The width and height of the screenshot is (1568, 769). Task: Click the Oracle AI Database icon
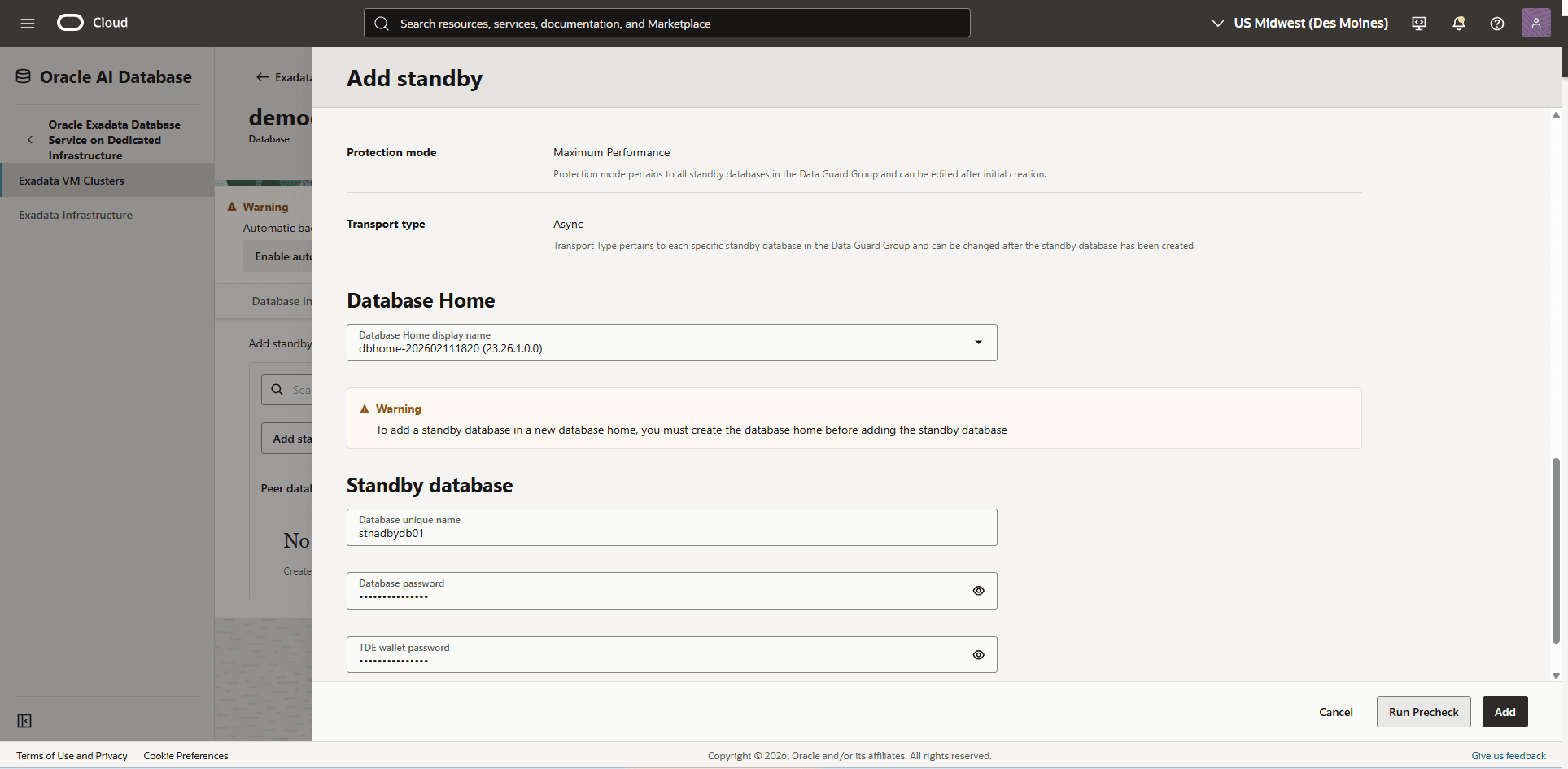pyautogui.click(x=24, y=76)
